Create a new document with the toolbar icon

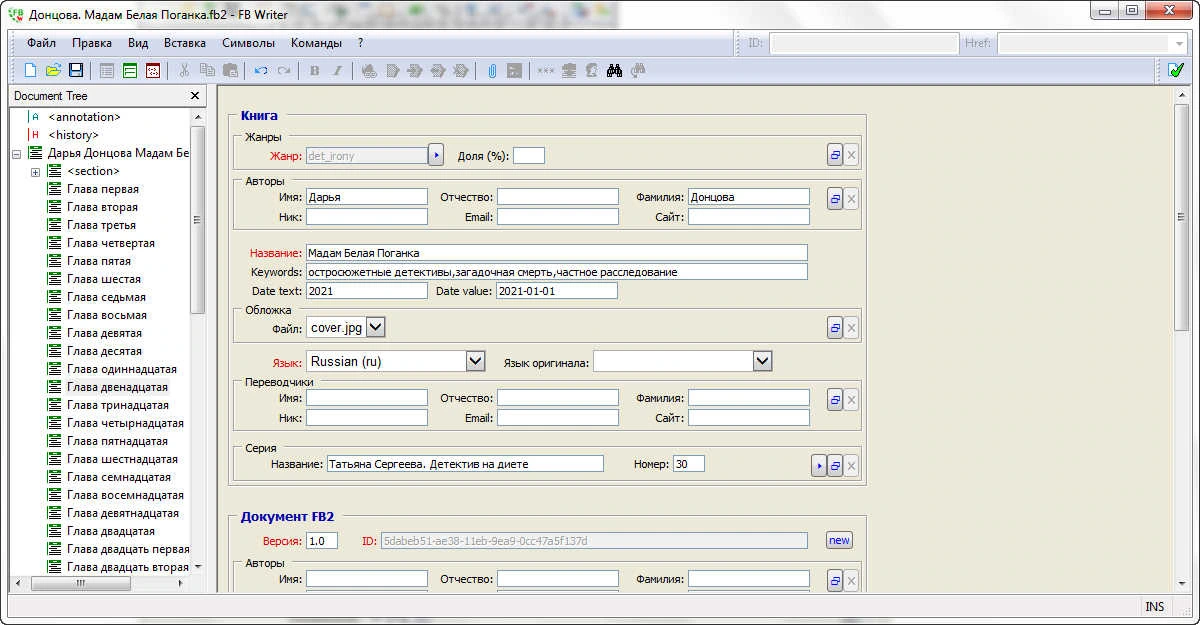(x=30, y=71)
